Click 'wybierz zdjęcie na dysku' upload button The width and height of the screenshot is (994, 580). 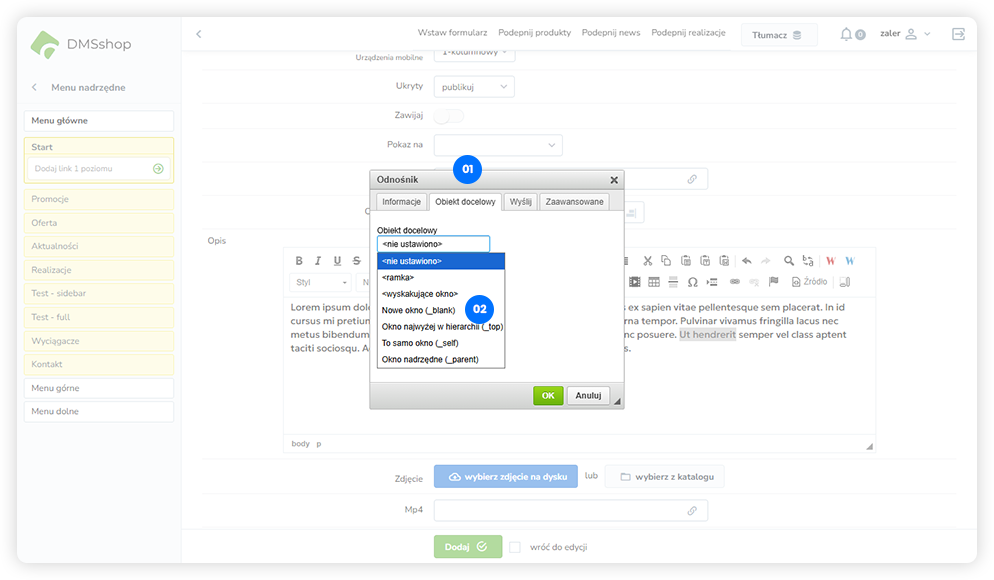[x=505, y=477]
